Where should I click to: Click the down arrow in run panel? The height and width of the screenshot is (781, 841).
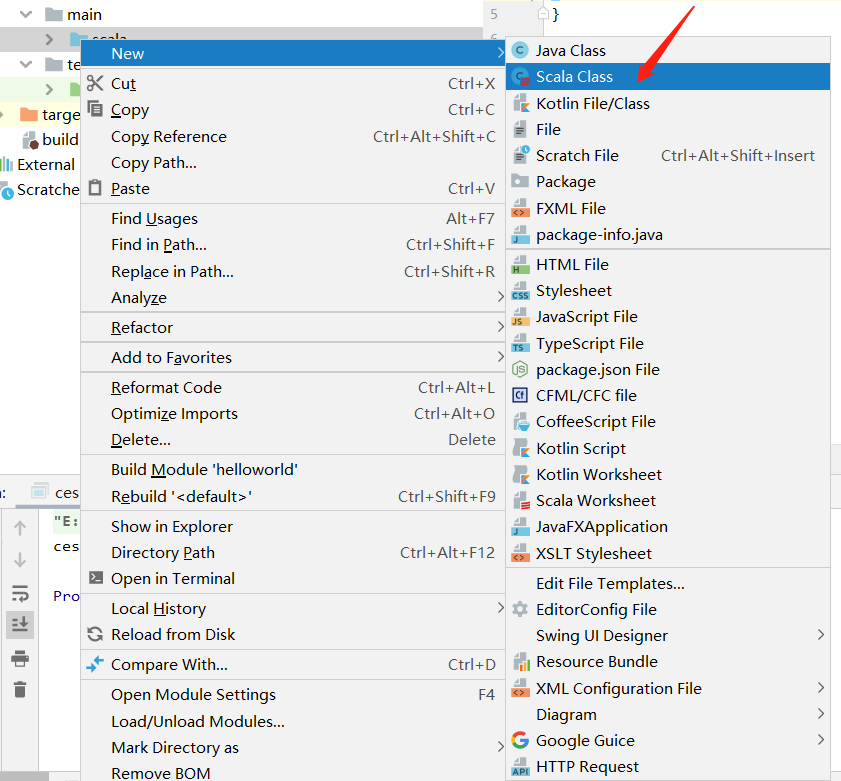(20, 560)
